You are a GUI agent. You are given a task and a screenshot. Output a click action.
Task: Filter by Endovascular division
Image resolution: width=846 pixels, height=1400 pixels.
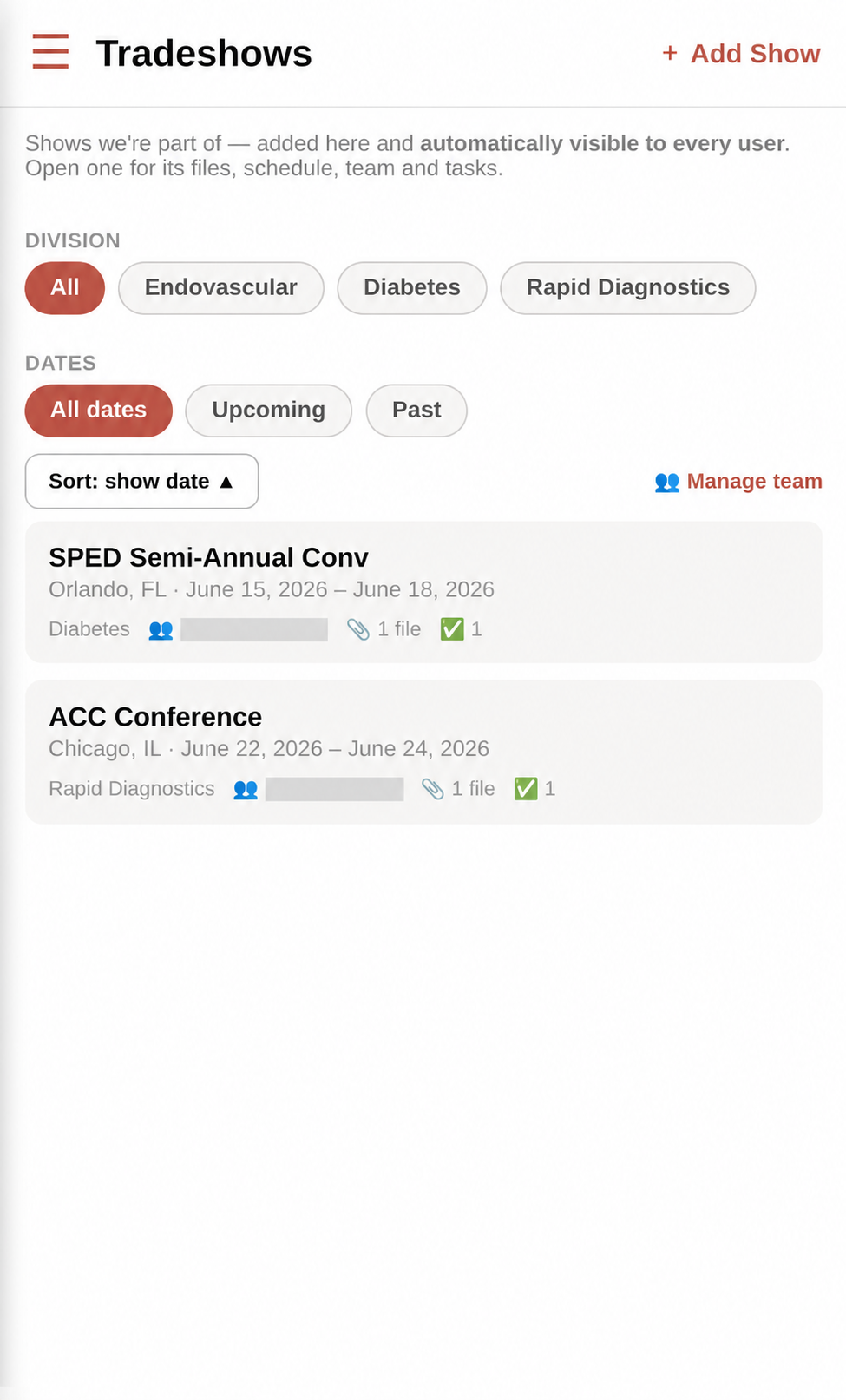(221, 288)
